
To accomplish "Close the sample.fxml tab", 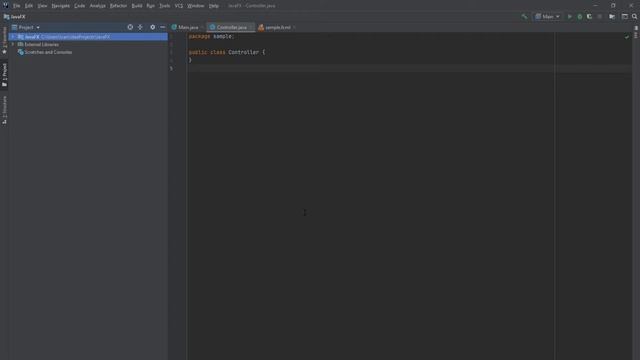I will (x=294, y=27).
